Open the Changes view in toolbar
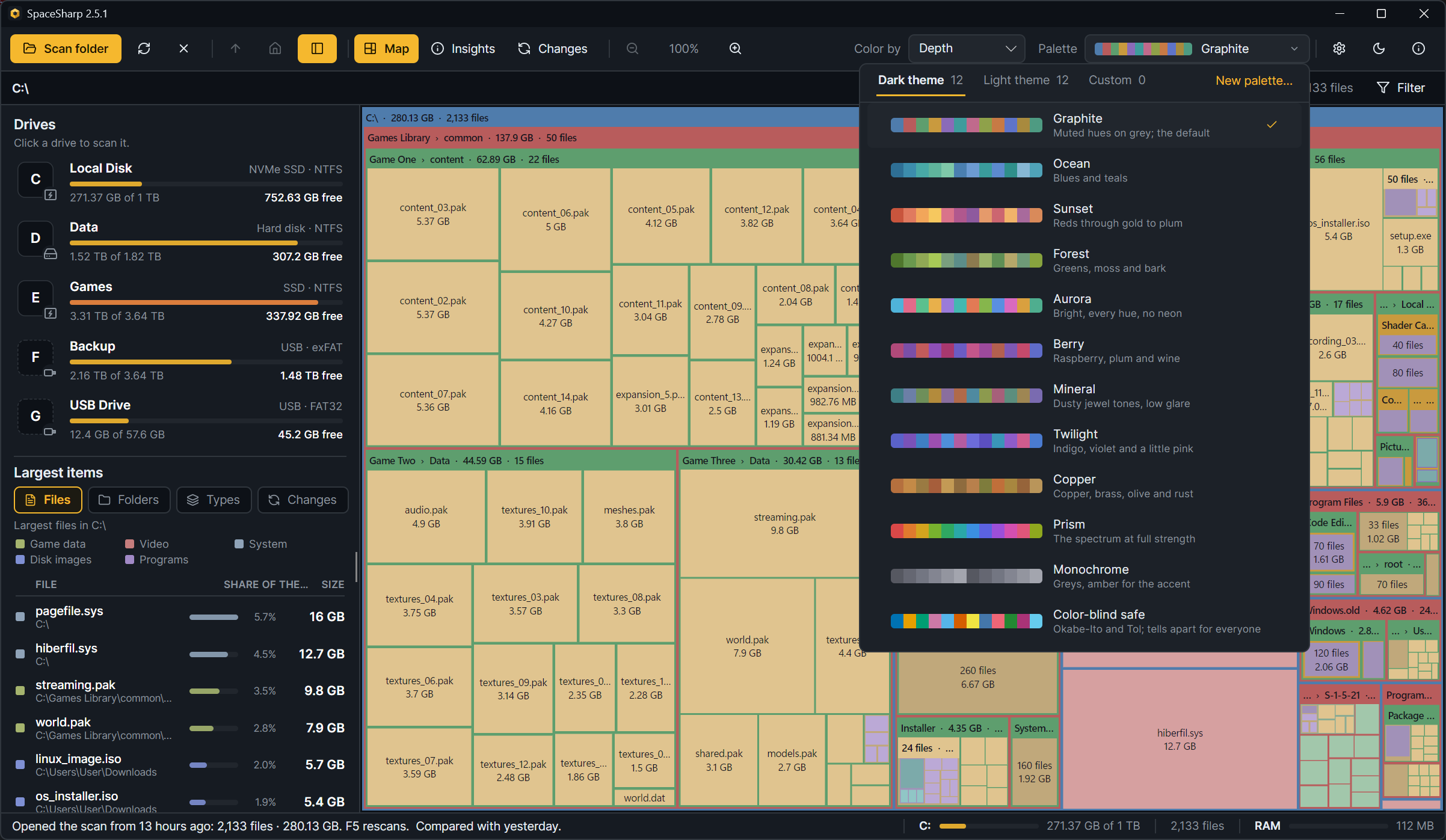Image resolution: width=1446 pixels, height=840 pixels. (552, 49)
